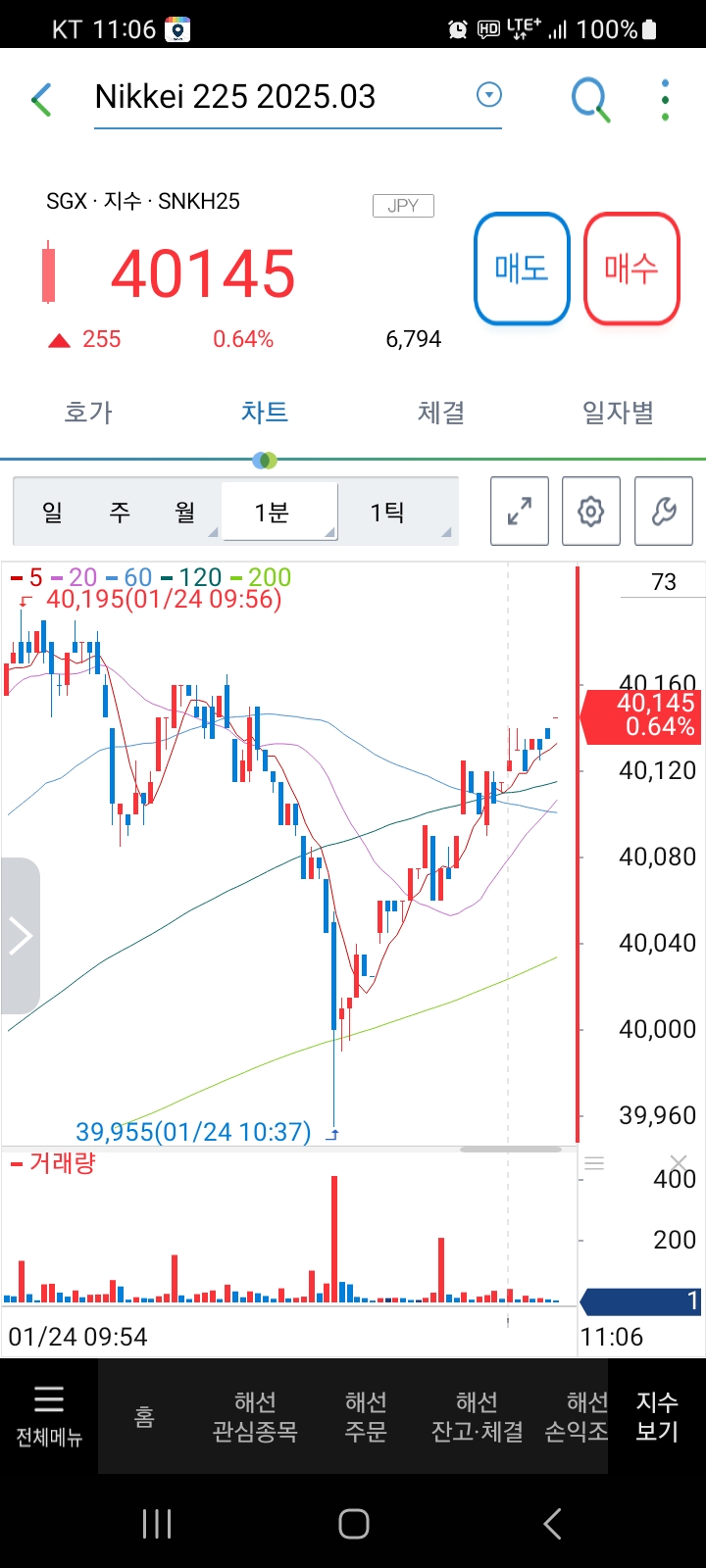Screen dimensions: 706x1568
Task: Tap the back arrow icon
Action: 41,99
